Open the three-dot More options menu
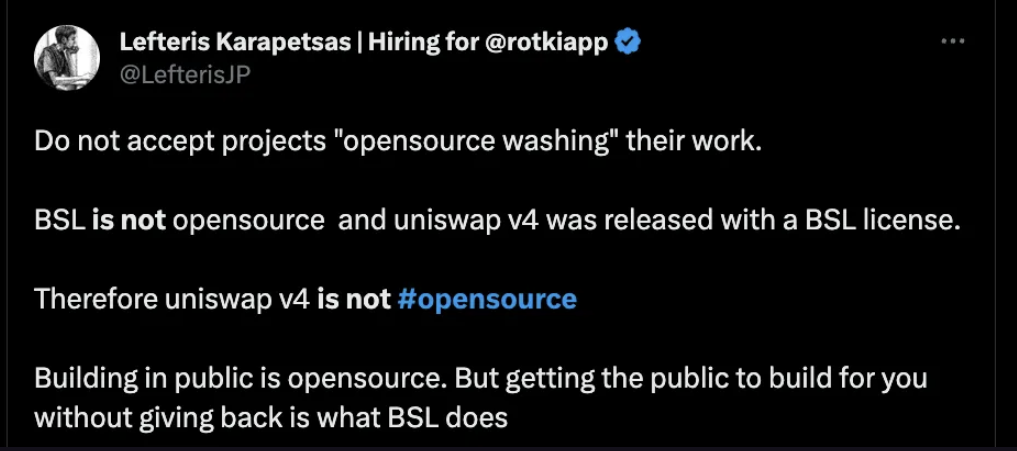 pos(954,42)
